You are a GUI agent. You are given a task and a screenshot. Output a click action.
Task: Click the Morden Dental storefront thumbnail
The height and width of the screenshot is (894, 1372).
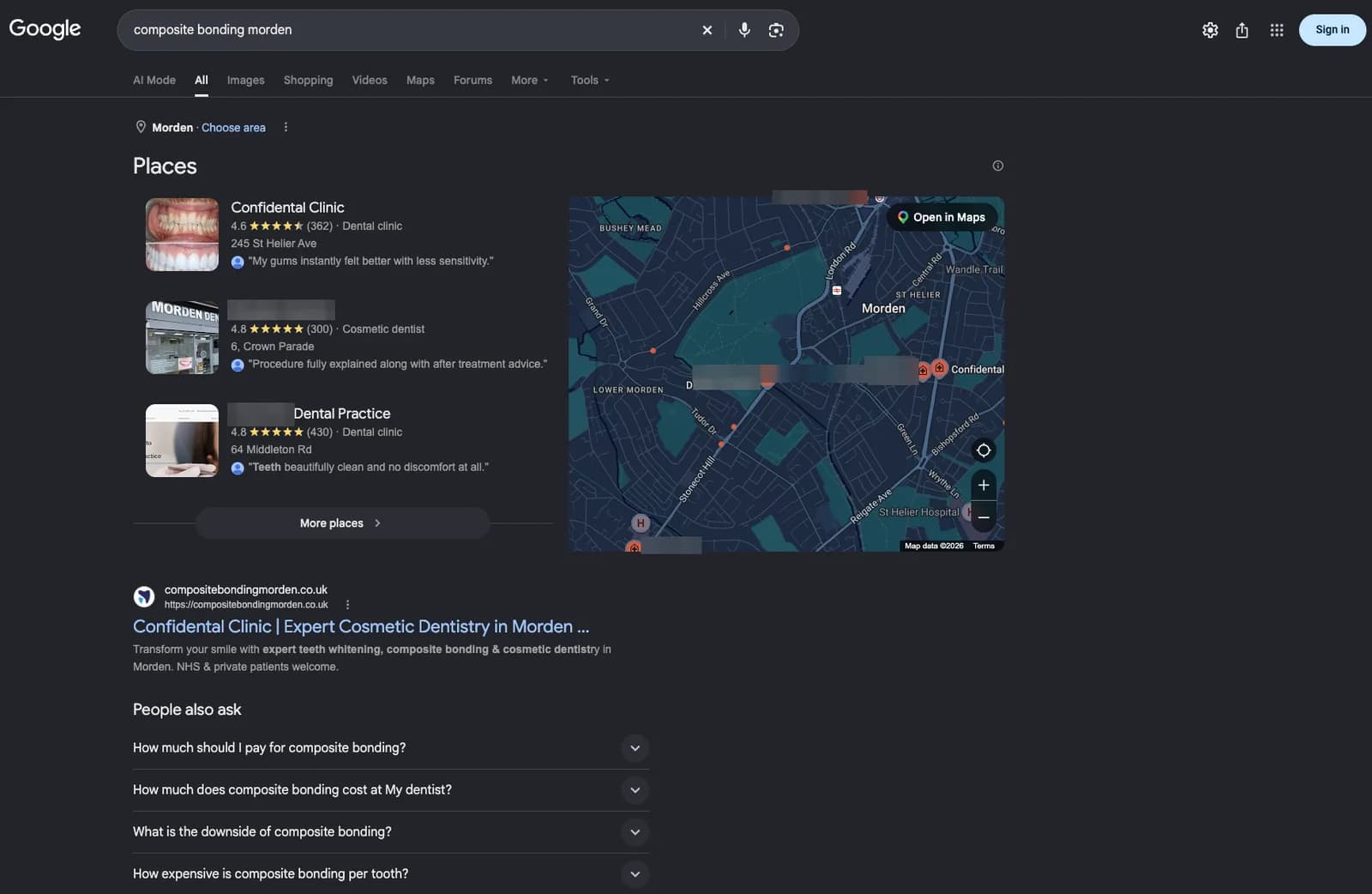[x=182, y=337]
